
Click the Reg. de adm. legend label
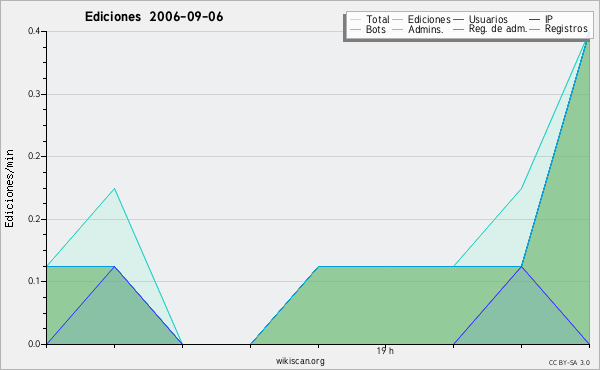498,29
